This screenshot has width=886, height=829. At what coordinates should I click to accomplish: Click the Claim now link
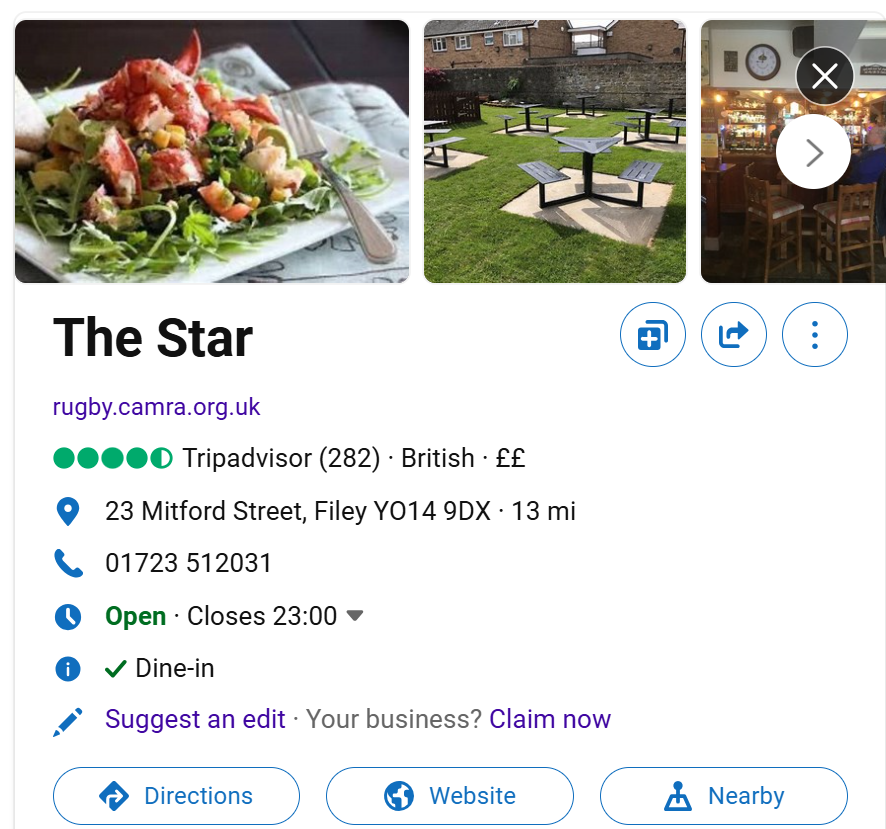[550, 720]
